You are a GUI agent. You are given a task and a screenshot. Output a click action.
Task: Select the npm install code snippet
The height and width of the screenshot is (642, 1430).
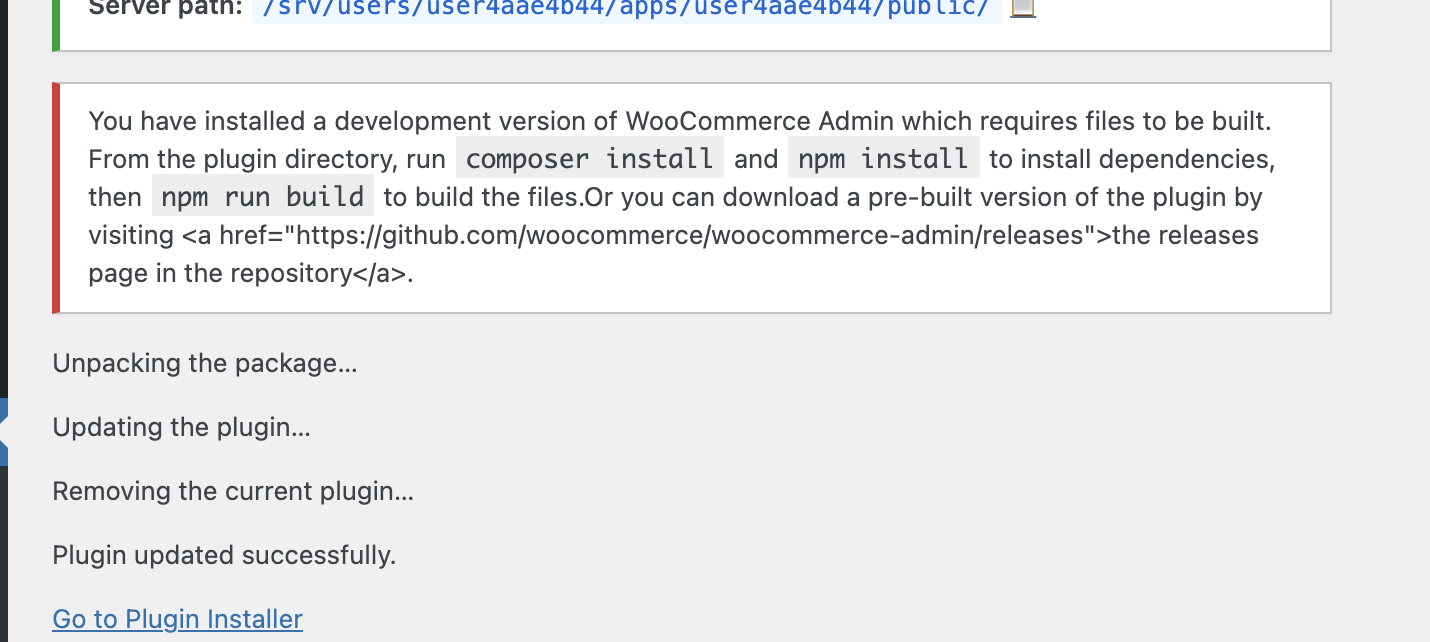coord(883,158)
